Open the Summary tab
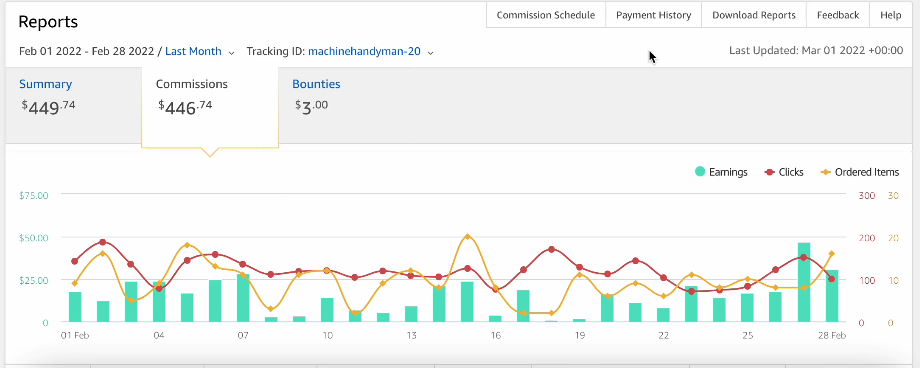Viewport: 920px width, 368px height. coord(45,84)
